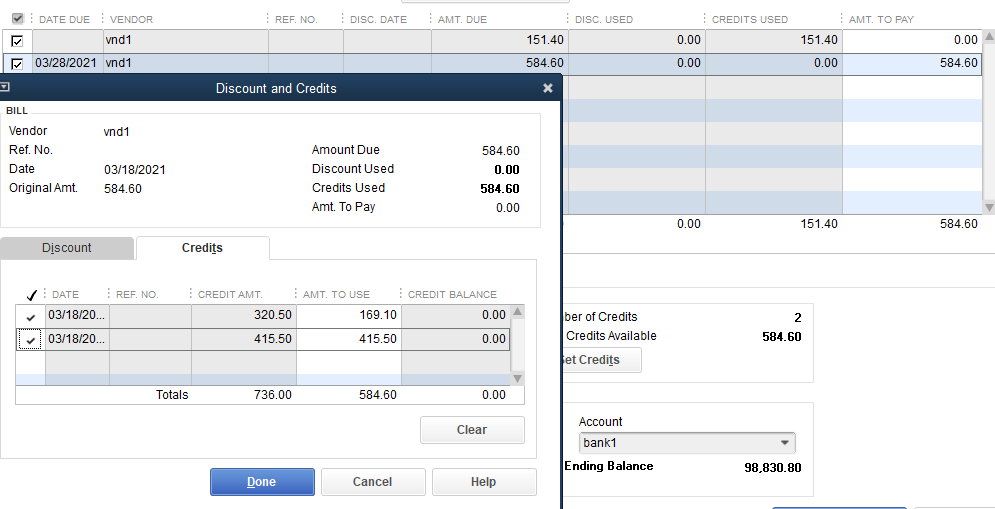Confirm with the Done button
The image size is (995, 509).
pos(262,482)
